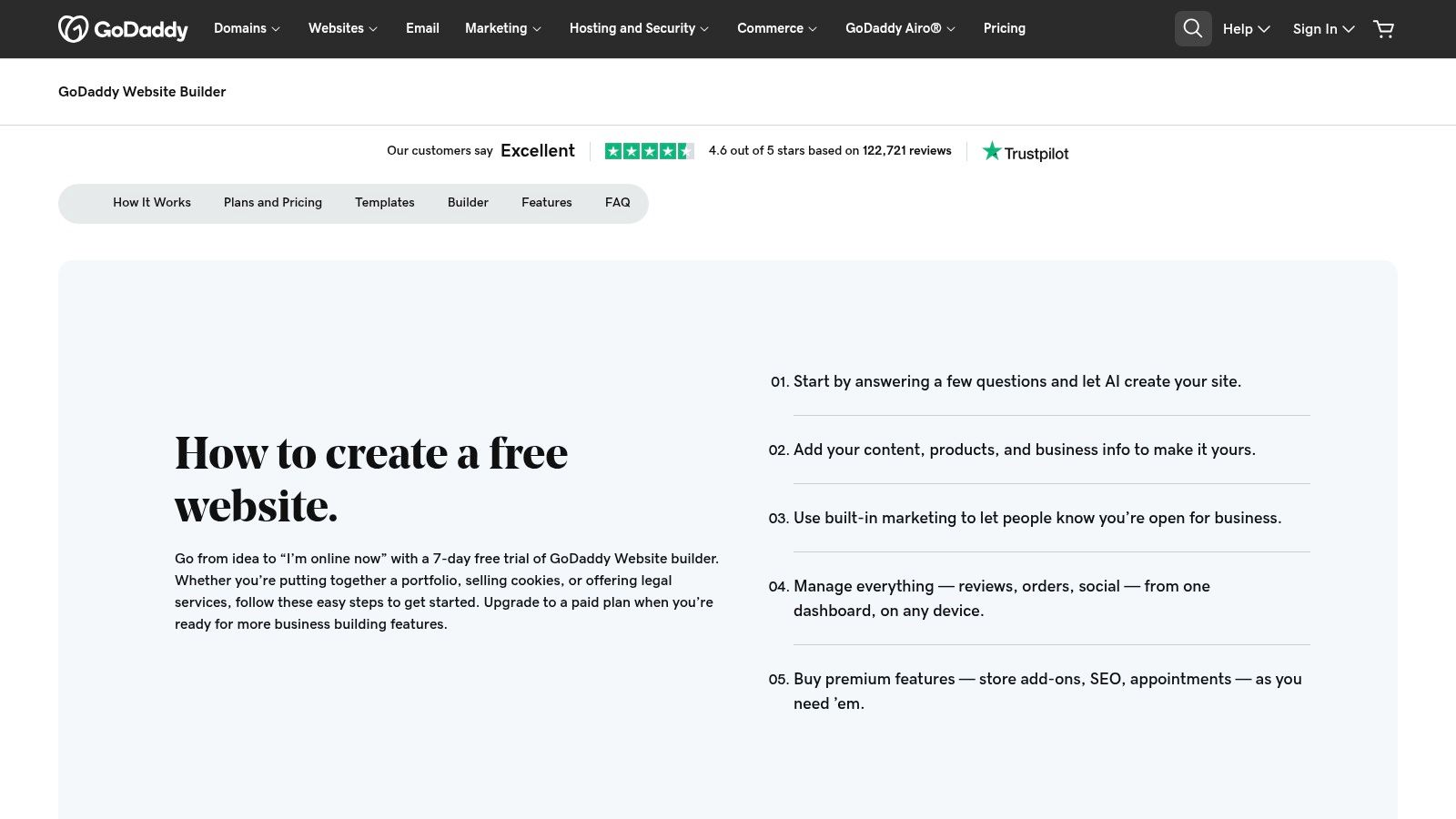Click the 122,721 reviews text
The width and height of the screenshot is (1456, 819).
907,151
